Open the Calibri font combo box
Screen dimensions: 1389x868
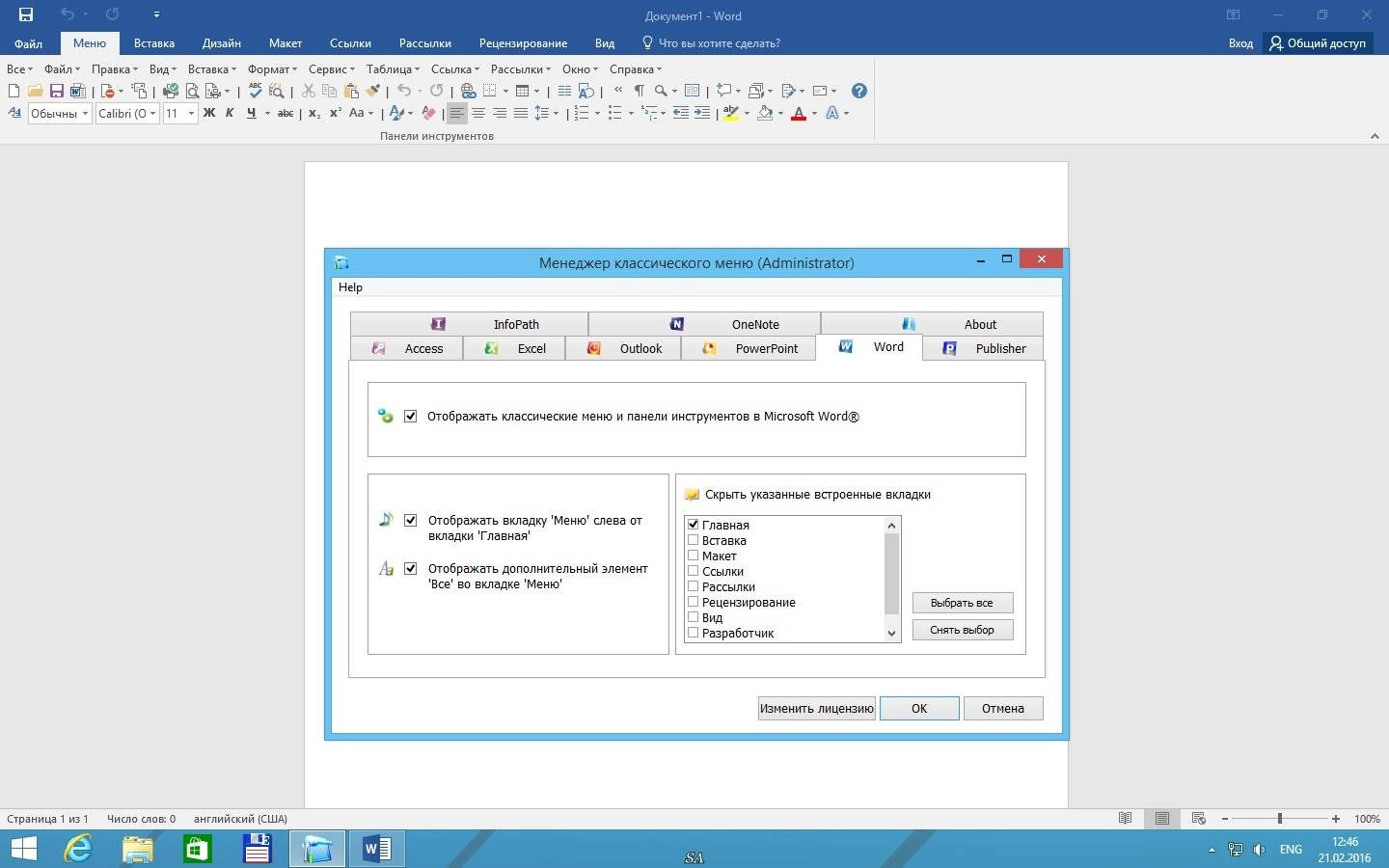click(x=126, y=113)
